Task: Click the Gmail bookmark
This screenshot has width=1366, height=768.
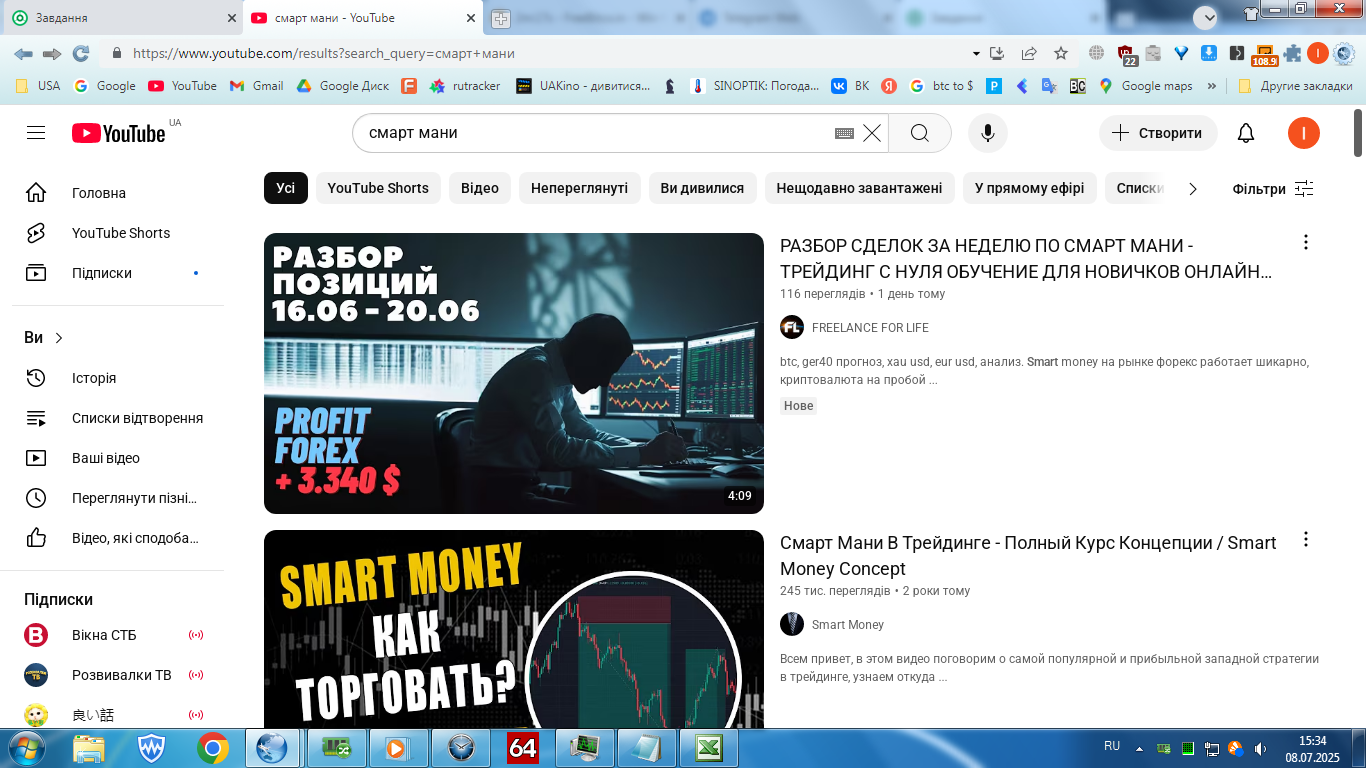Action: [257, 86]
